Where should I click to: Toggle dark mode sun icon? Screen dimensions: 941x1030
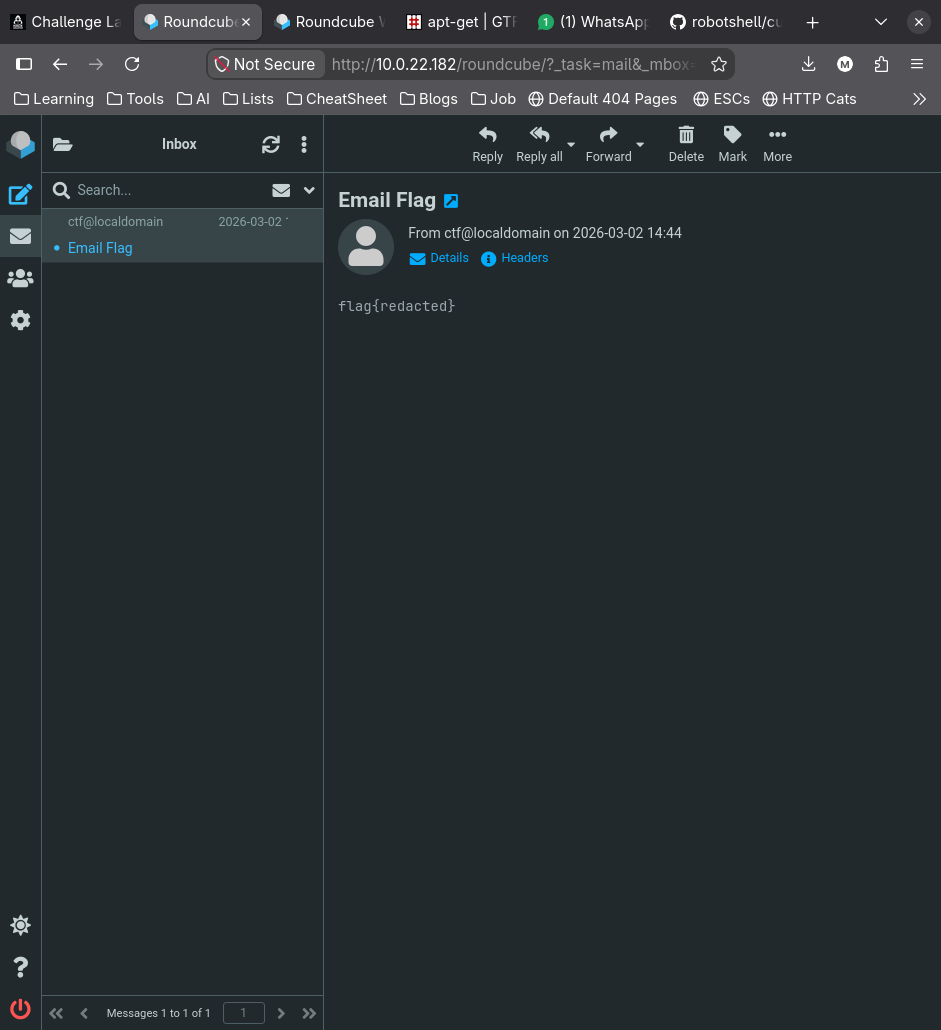20,925
